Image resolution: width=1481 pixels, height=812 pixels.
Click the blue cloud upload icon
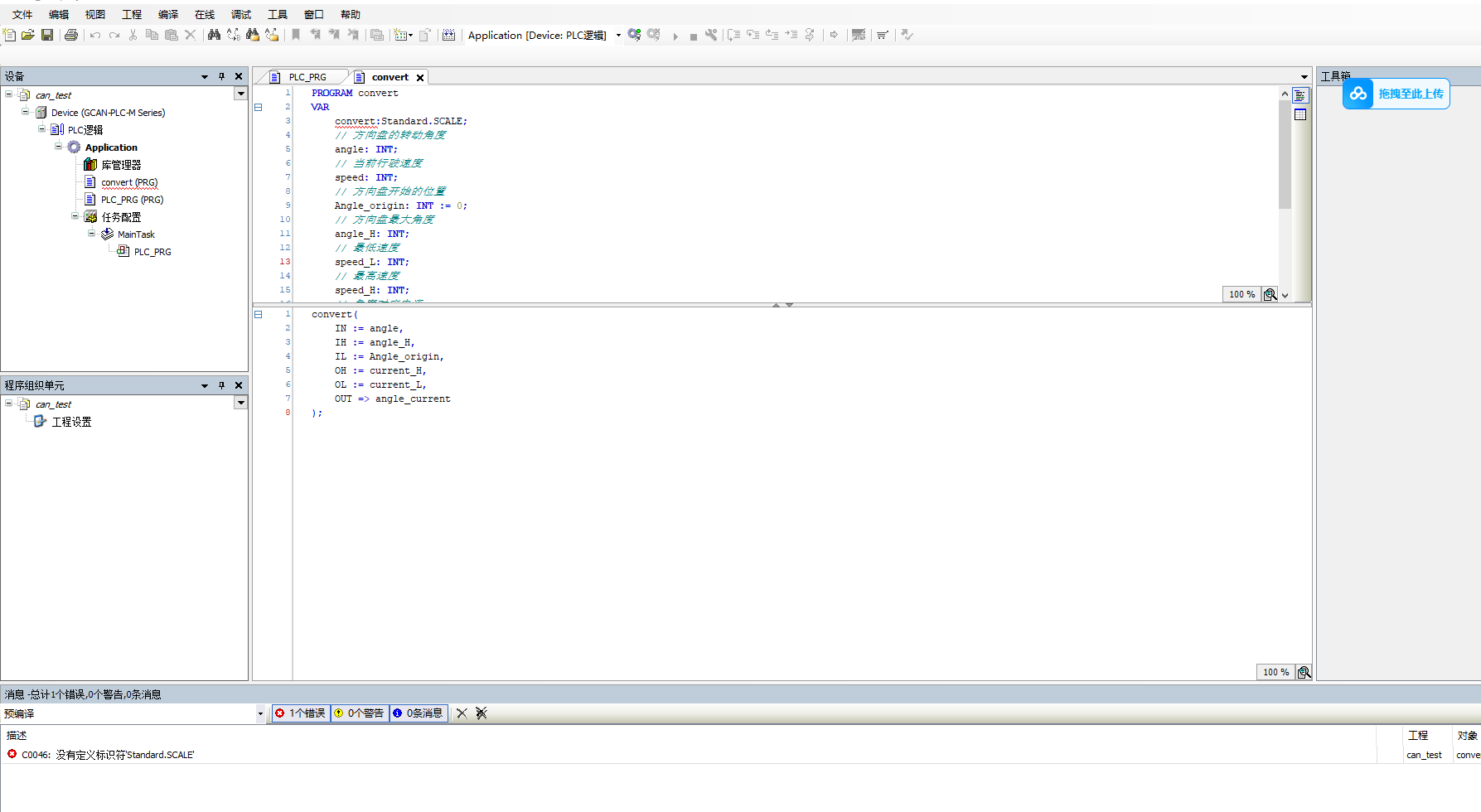point(1358,94)
